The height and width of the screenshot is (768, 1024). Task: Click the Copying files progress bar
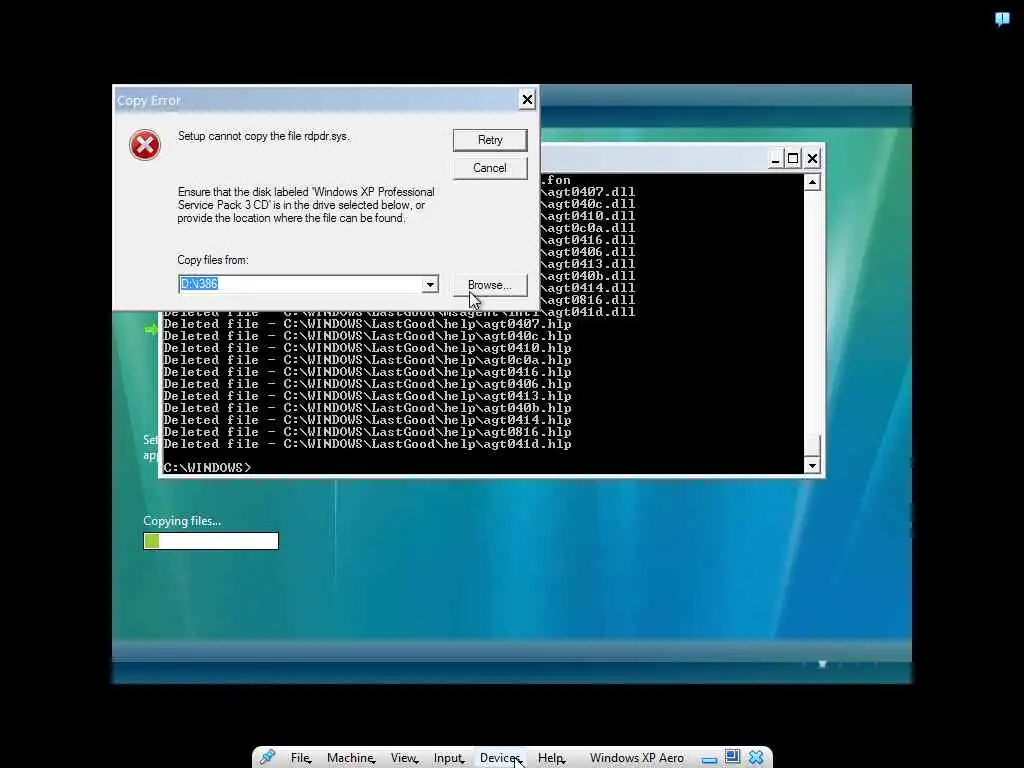[211, 541]
